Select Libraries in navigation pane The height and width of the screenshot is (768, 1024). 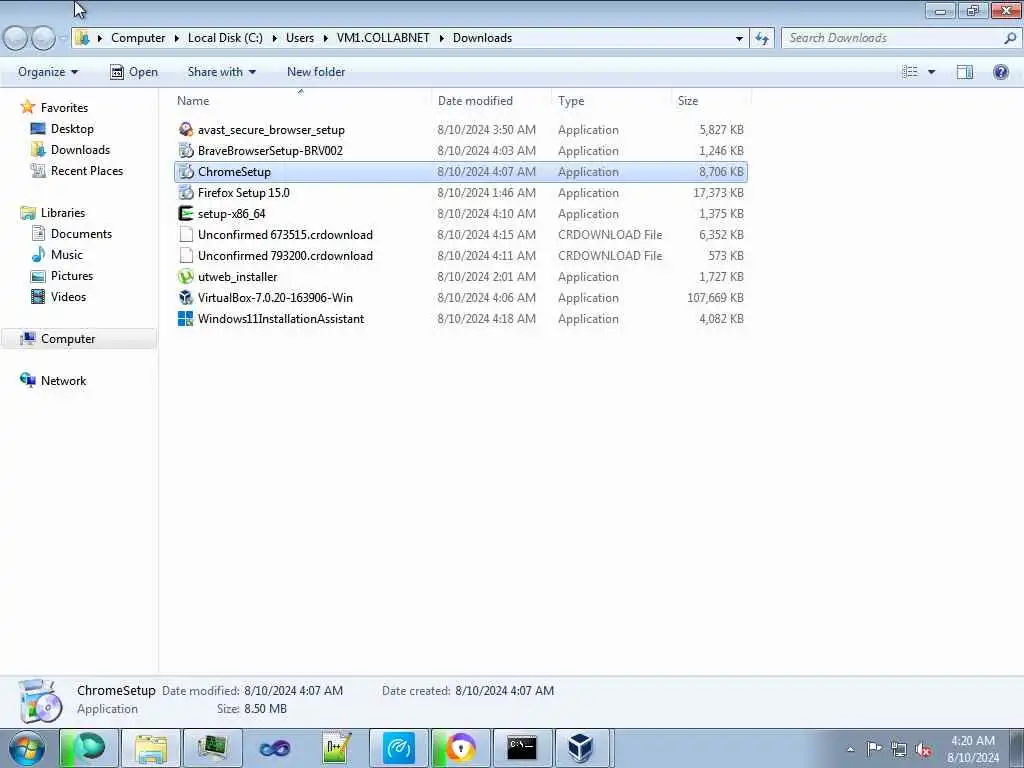coord(63,213)
